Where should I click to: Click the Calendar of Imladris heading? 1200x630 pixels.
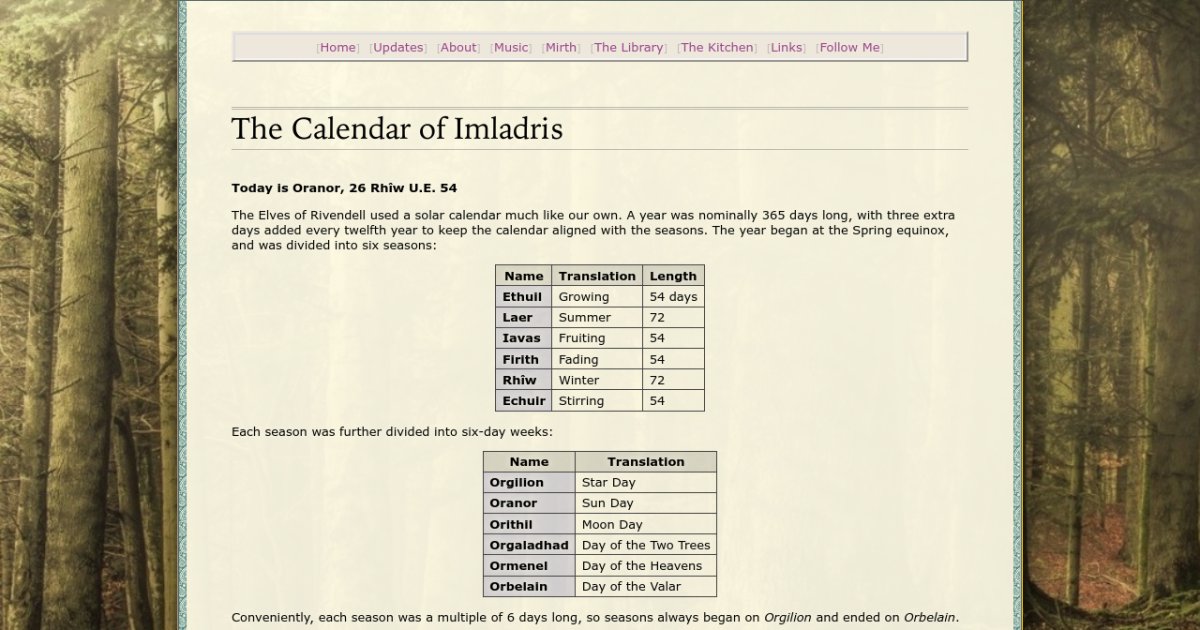[397, 129]
